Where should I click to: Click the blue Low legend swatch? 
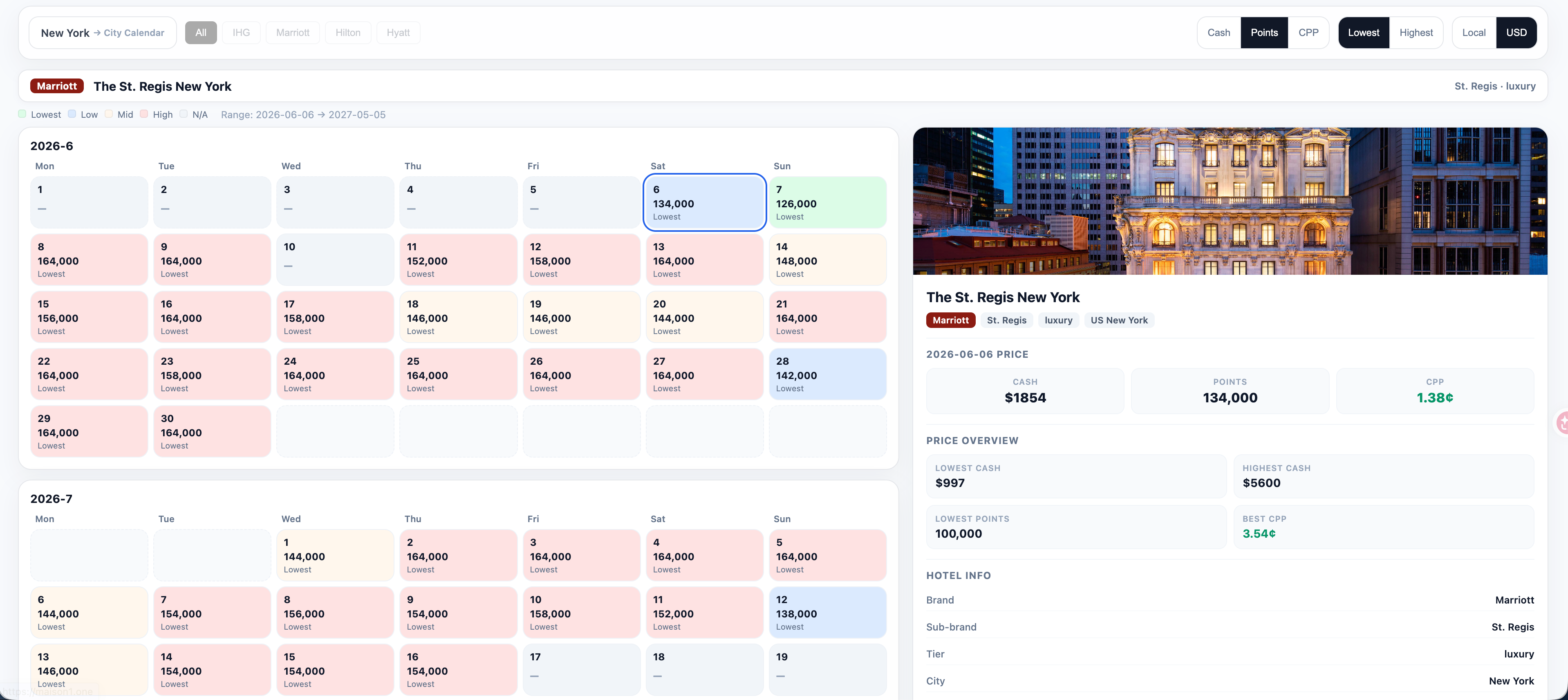tap(72, 114)
